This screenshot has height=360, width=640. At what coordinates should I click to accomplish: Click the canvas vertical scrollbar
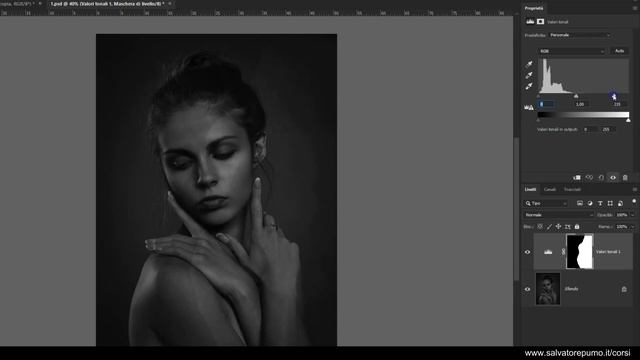pyautogui.click(x=516, y=208)
